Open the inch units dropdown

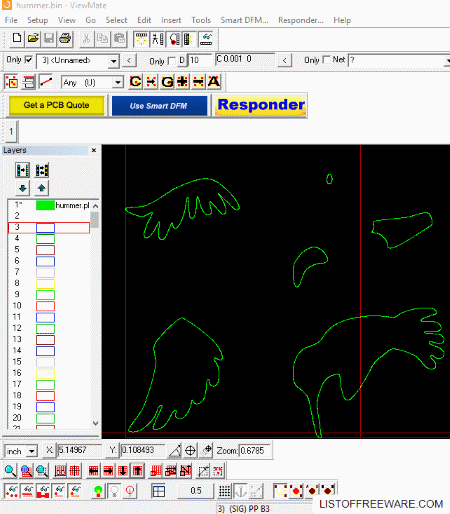click(32, 452)
